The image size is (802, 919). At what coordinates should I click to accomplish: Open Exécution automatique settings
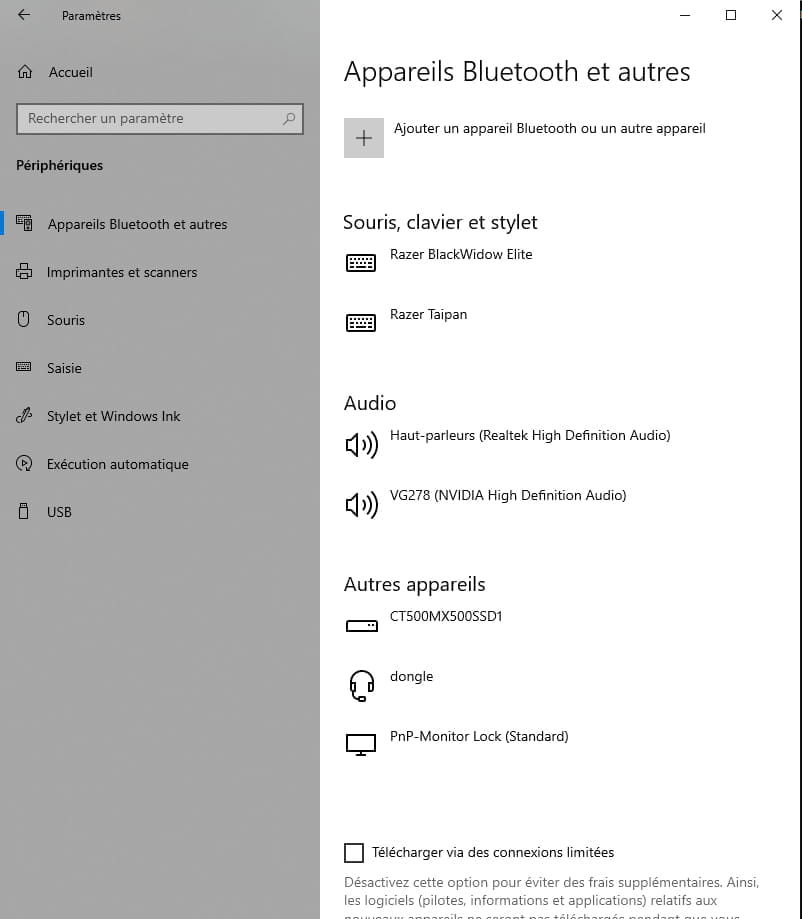pyautogui.click(x=117, y=464)
